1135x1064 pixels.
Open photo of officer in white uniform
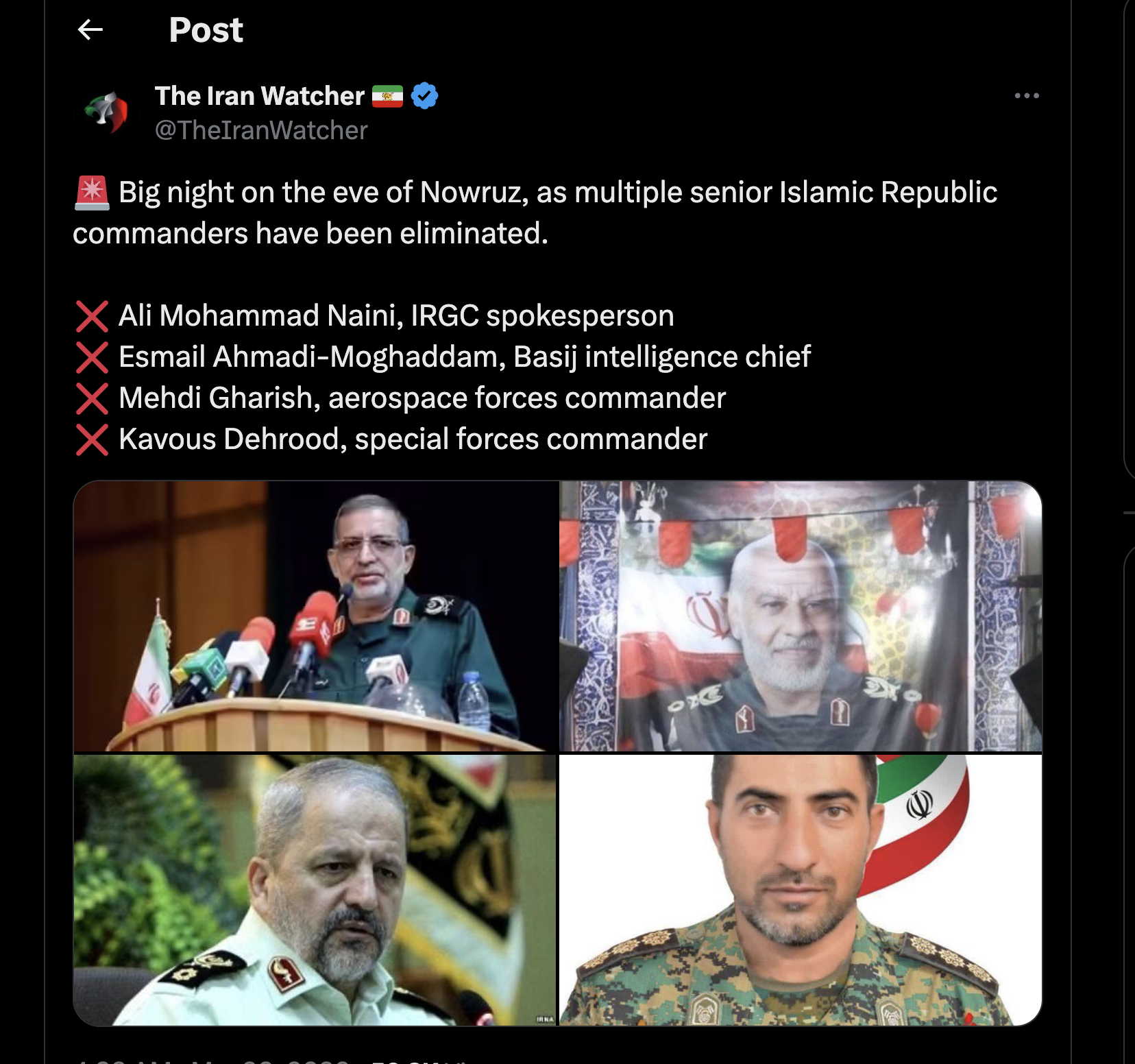pyautogui.click(x=315, y=890)
